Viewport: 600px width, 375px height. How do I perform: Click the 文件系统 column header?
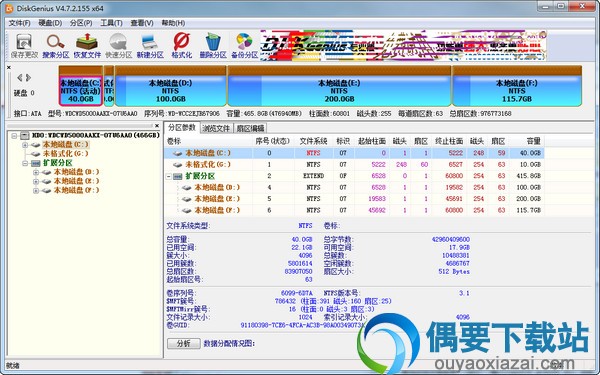point(313,141)
